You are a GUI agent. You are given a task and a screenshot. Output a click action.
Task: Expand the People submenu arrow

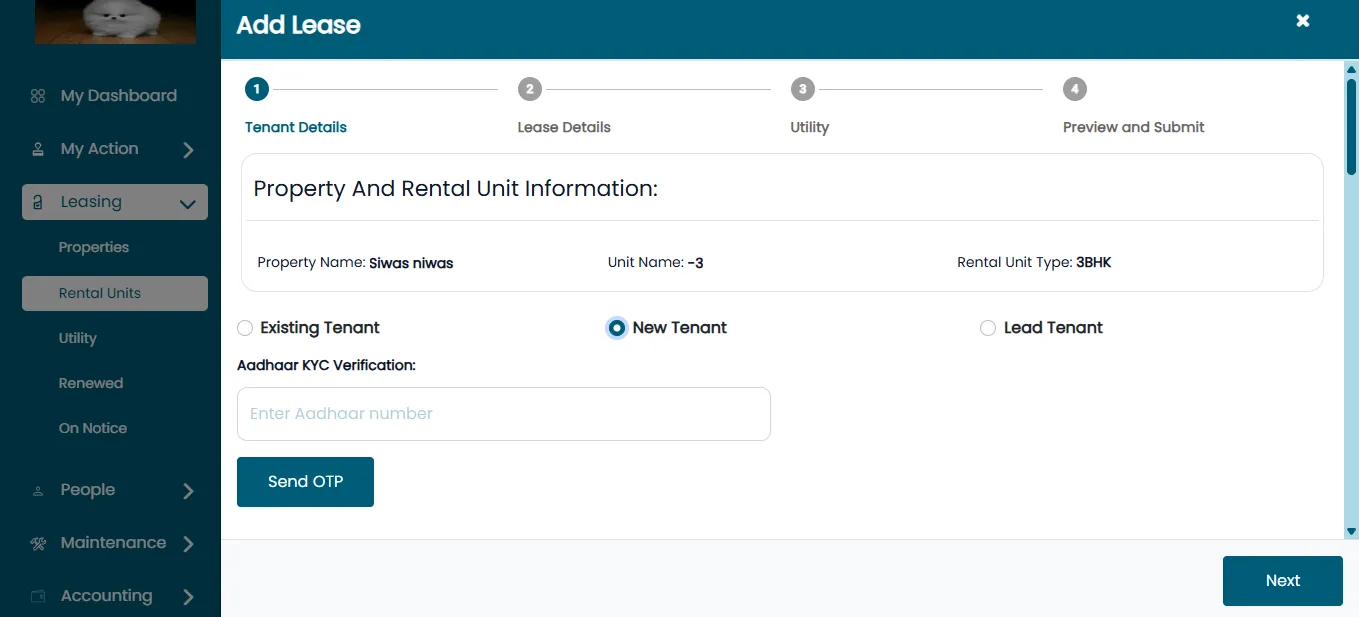point(188,491)
